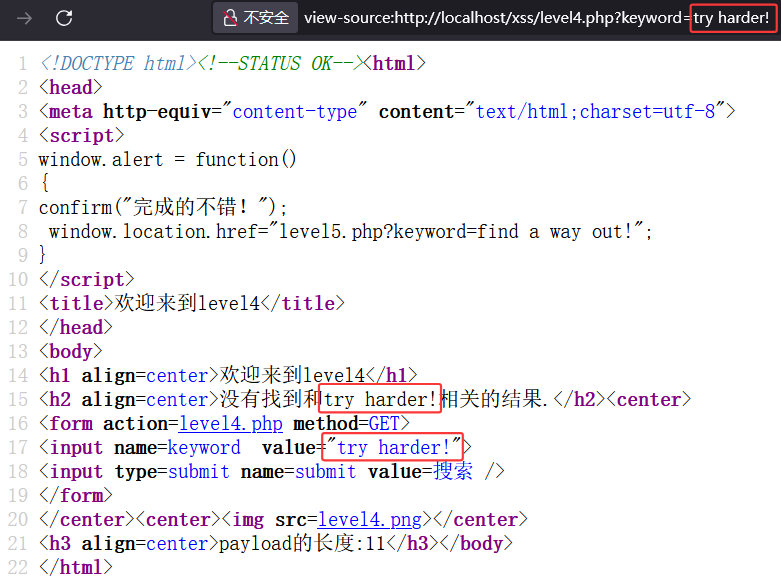This screenshot has height=579, width=781.
Task: Open the level4.php form action link
Action: (x=231, y=424)
